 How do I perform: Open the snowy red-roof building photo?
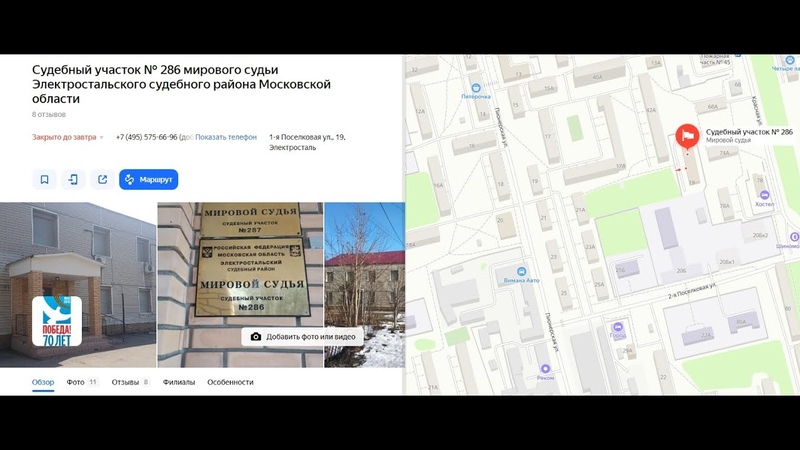(x=365, y=285)
